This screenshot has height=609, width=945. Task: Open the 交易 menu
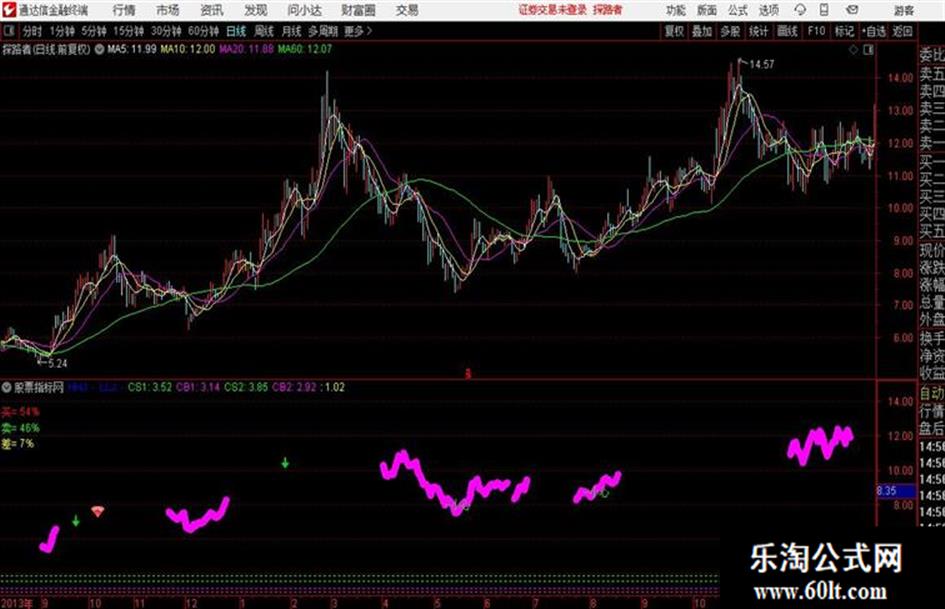(x=407, y=10)
